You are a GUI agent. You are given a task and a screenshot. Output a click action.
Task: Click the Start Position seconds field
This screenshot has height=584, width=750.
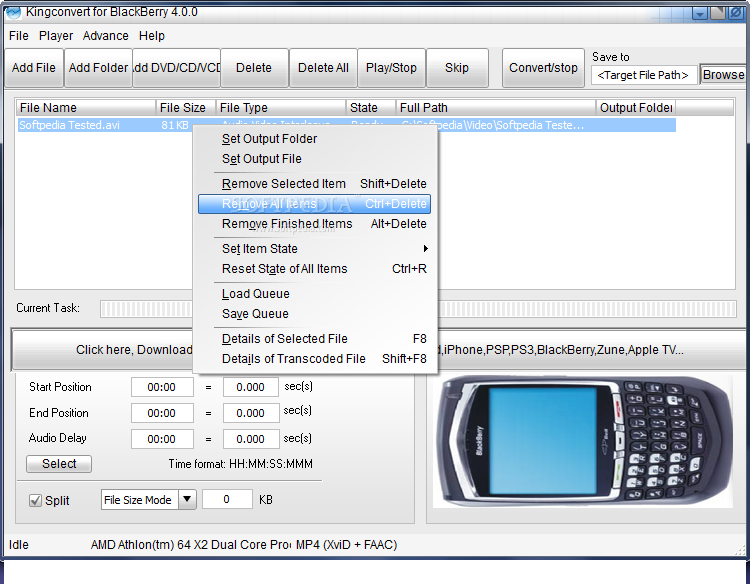(251, 387)
